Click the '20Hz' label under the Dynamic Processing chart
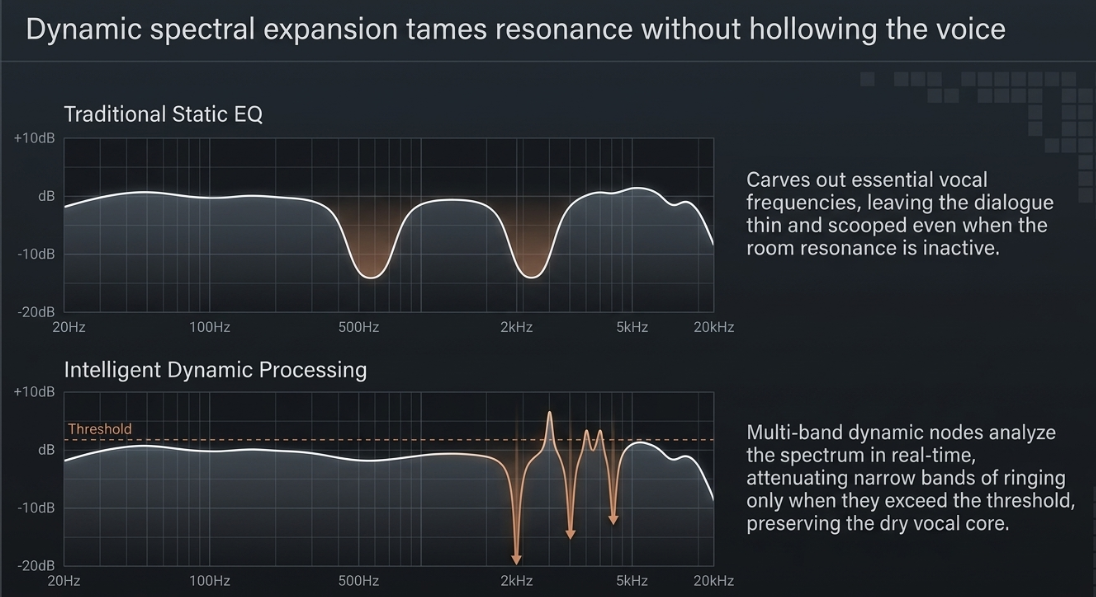The width and height of the screenshot is (1096, 597). tap(64, 581)
